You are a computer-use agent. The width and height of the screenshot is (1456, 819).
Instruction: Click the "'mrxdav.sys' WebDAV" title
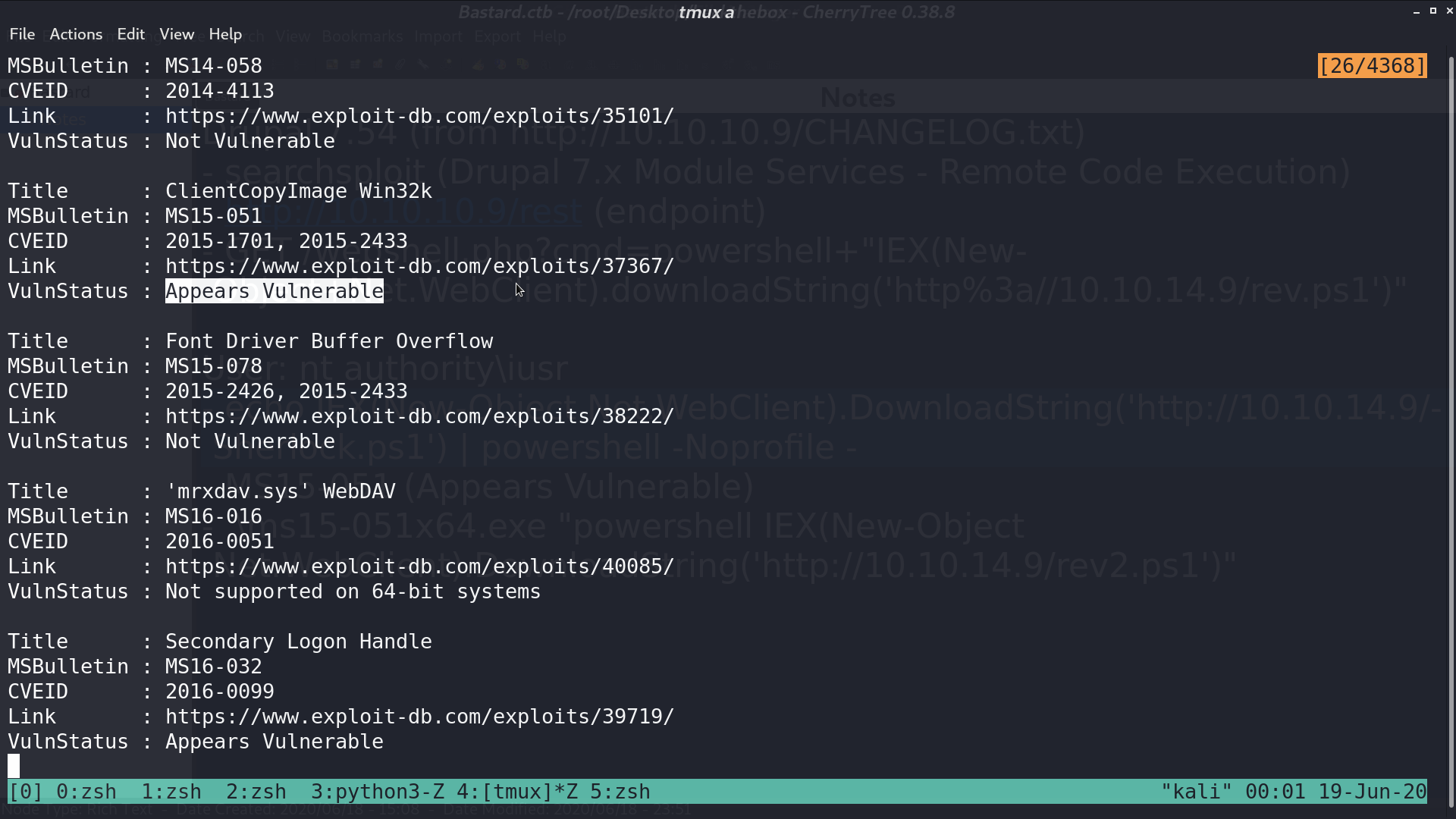click(x=281, y=491)
